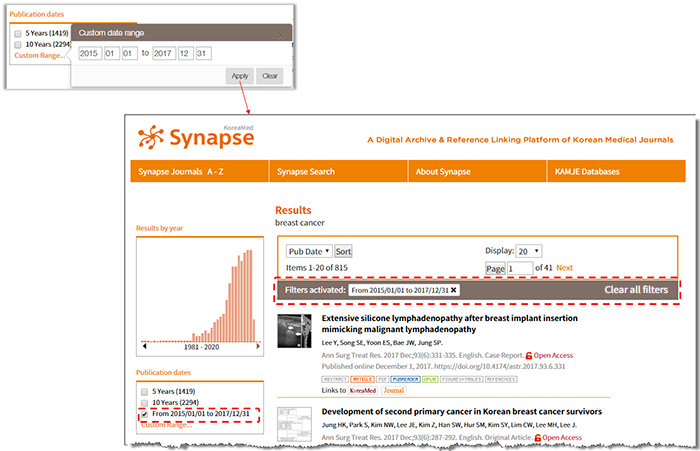Viewport: 700px width, 451px height.
Task: Open the ARTICLE badge of first result
Action: point(362,379)
